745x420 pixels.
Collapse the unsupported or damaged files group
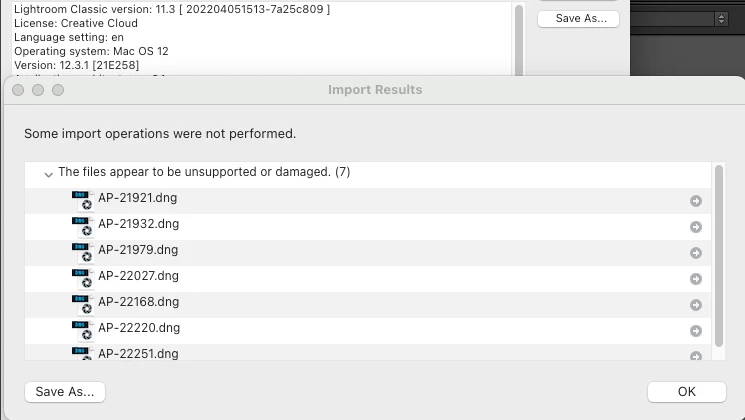point(48,174)
